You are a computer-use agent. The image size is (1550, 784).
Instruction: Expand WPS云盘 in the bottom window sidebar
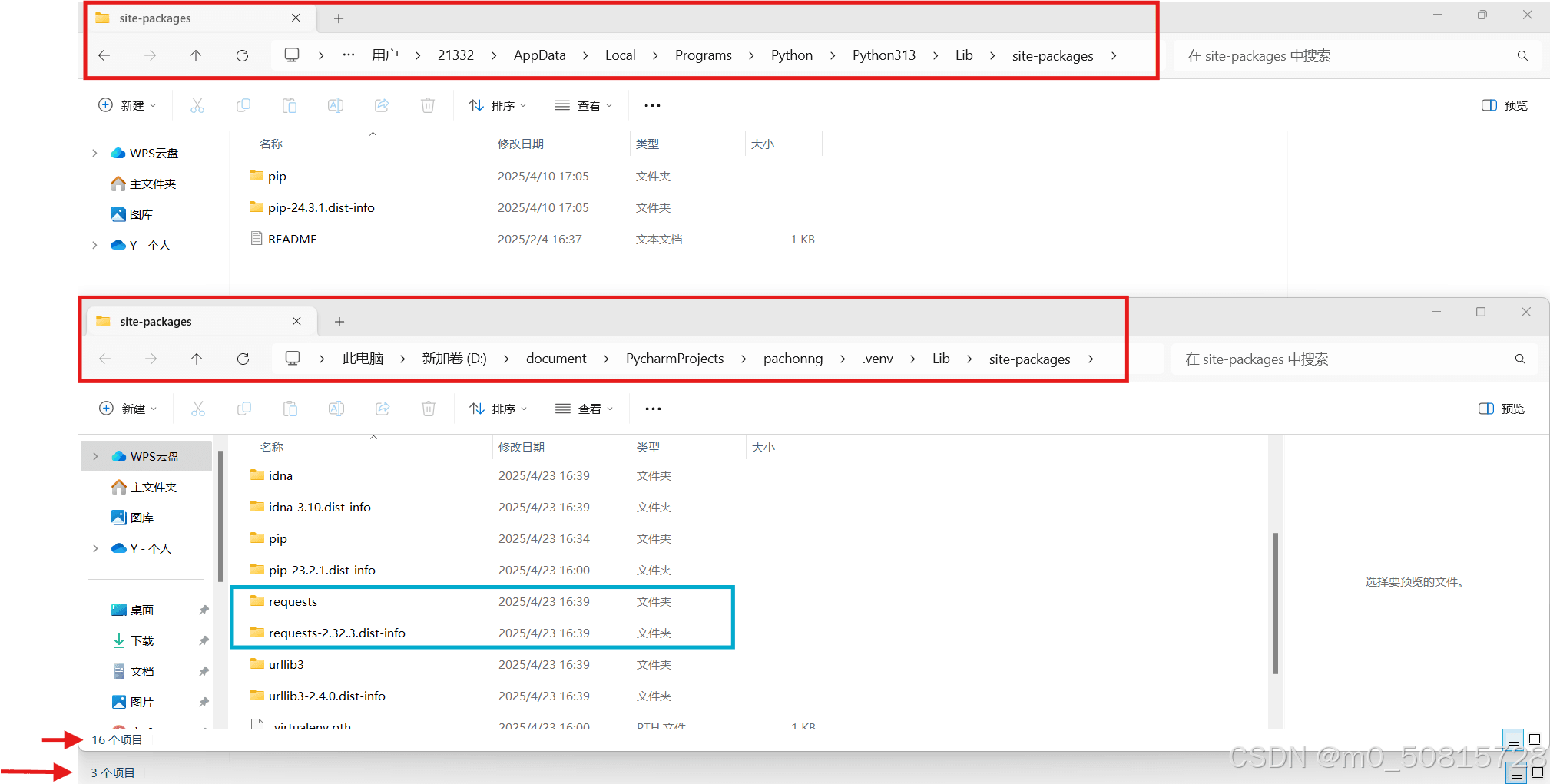pyautogui.click(x=95, y=456)
